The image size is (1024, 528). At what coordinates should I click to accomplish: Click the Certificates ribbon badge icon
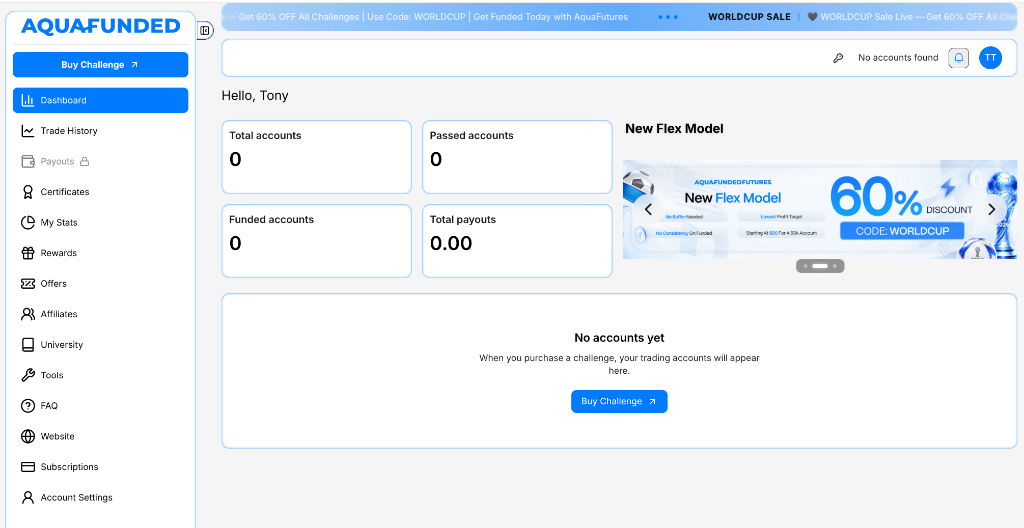click(27, 192)
